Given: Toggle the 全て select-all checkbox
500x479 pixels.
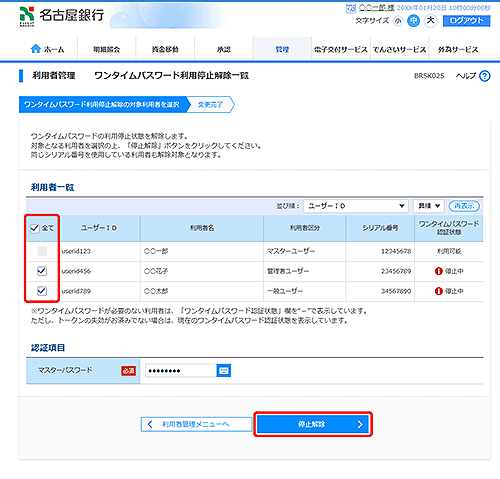Looking at the screenshot, I should pos(35,228).
